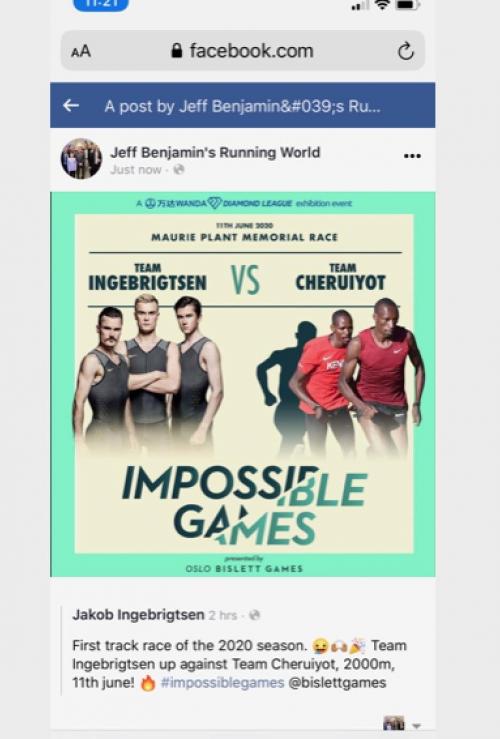Tap the battery status icon

[x=407, y=5]
